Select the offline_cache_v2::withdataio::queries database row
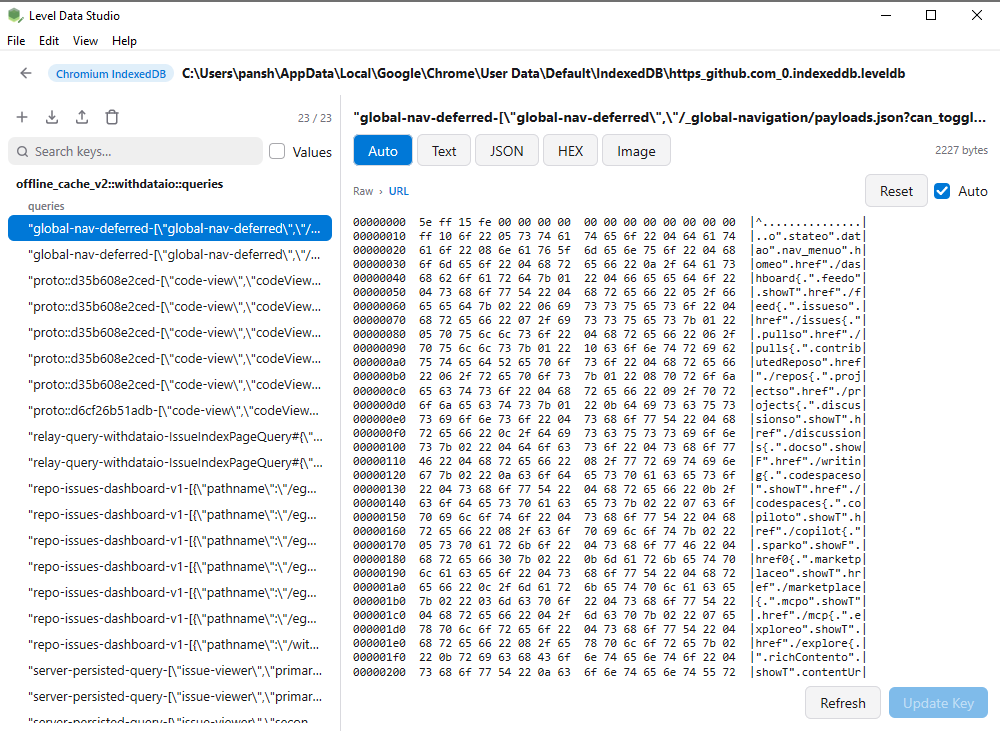The image size is (1000, 731). tap(119, 184)
